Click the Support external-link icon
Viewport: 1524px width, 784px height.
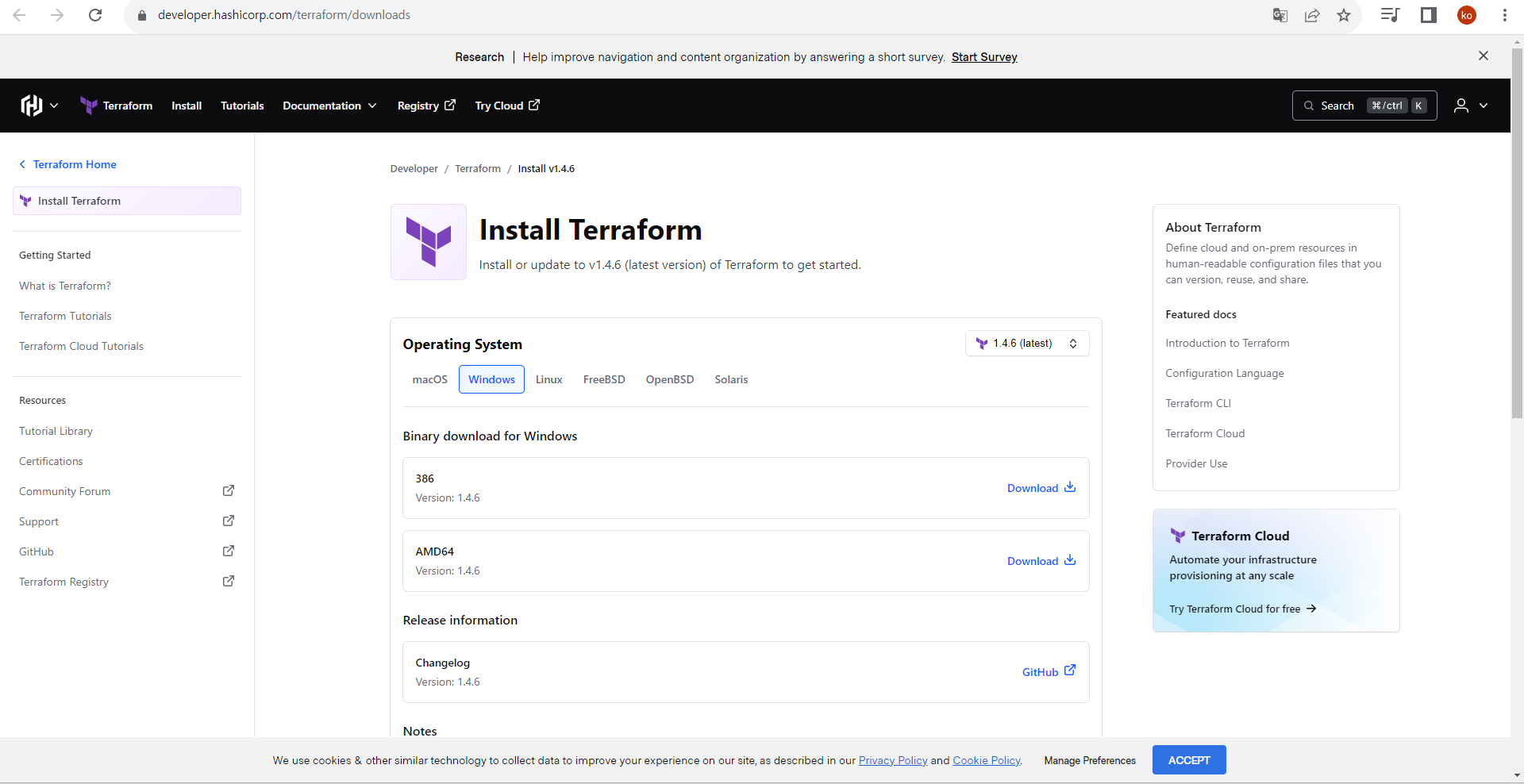pyautogui.click(x=229, y=521)
